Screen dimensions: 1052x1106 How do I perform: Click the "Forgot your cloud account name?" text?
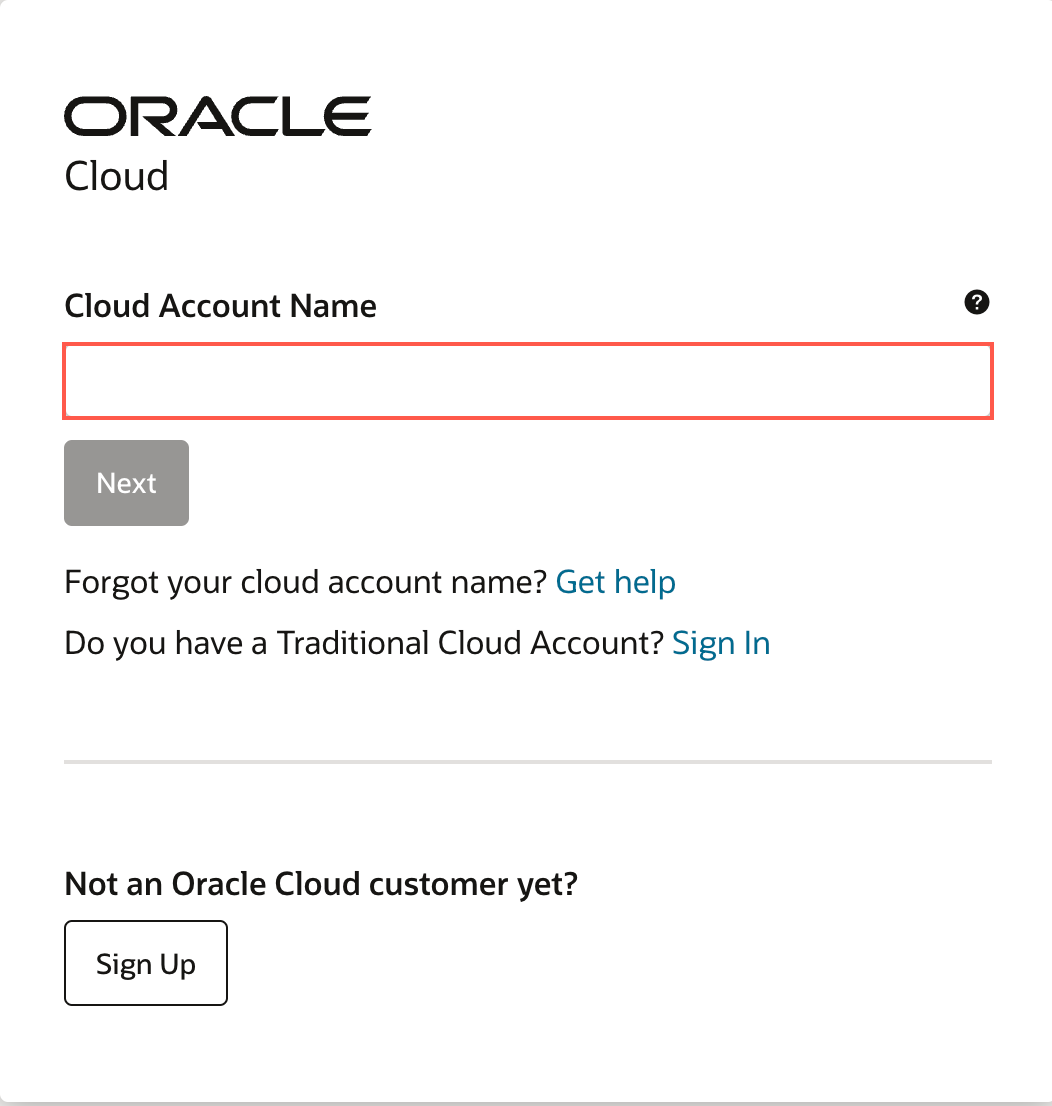tap(306, 581)
